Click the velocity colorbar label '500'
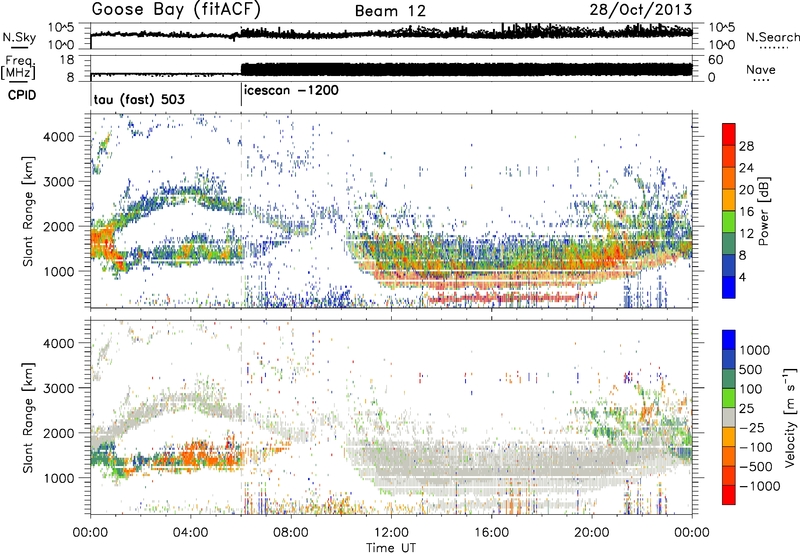This screenshot has height=554, width=800. click(x=751, y=369)
